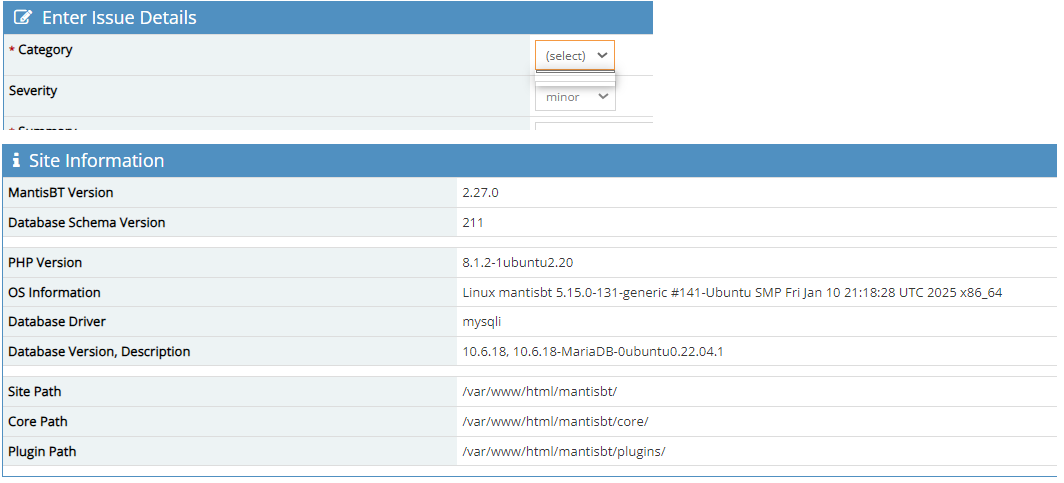Select the schema version value 211
This screenshot has width=1064, height=483.
472,223
